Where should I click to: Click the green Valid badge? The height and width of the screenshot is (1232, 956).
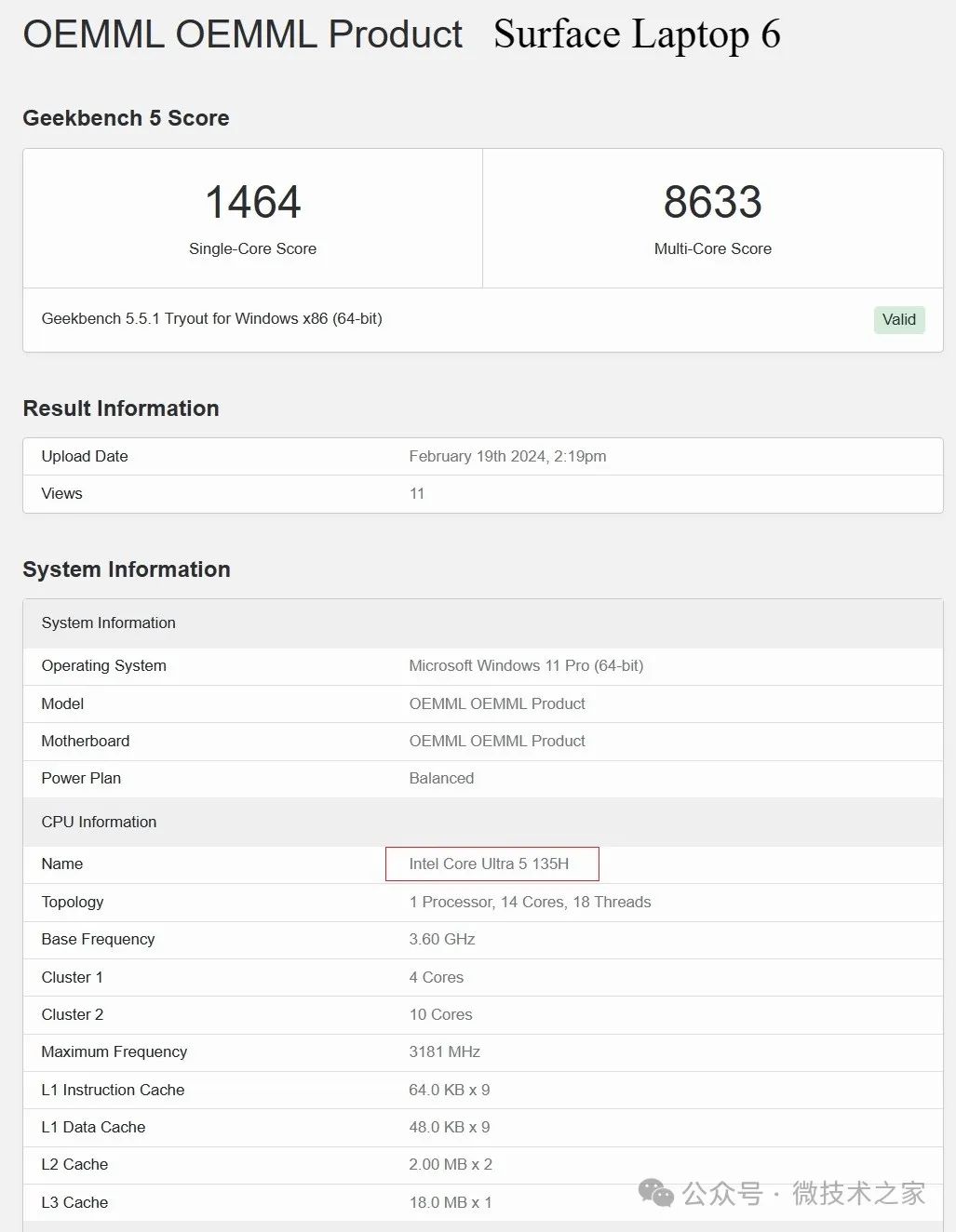[898, 319]
